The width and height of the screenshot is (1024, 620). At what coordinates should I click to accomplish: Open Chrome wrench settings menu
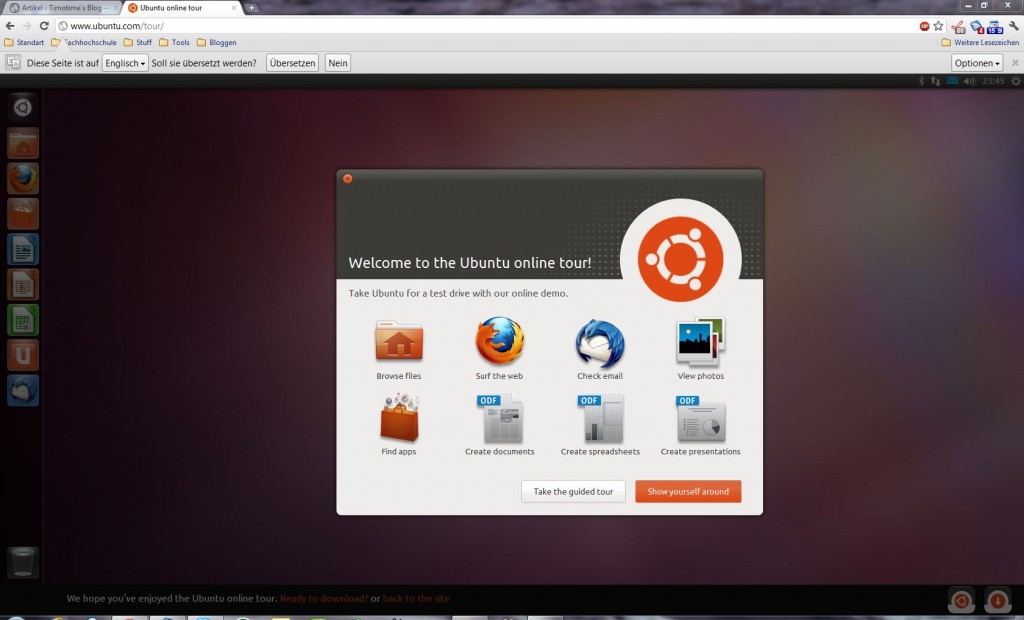click(x=1014, y=25)
